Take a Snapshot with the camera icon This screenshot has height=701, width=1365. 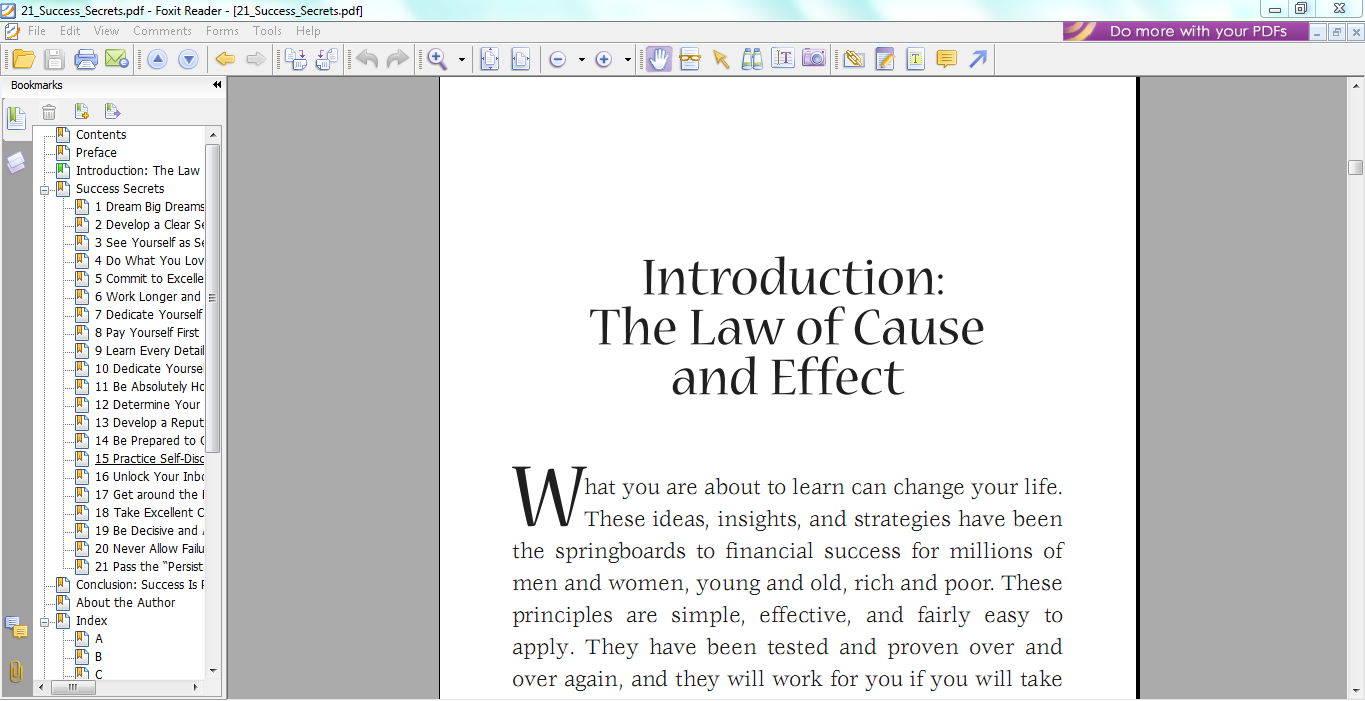coord(814,59)
